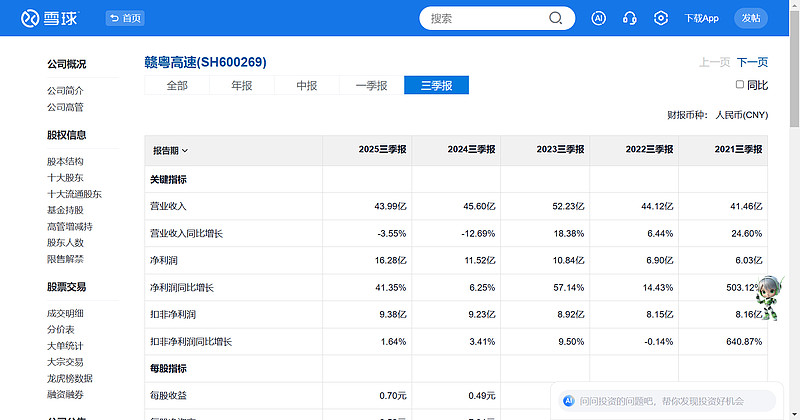The height and width of the screenshot is (420, 800).
Task: Open 龙虎榜数据 in the sidebar
Action: pos(70,378)
